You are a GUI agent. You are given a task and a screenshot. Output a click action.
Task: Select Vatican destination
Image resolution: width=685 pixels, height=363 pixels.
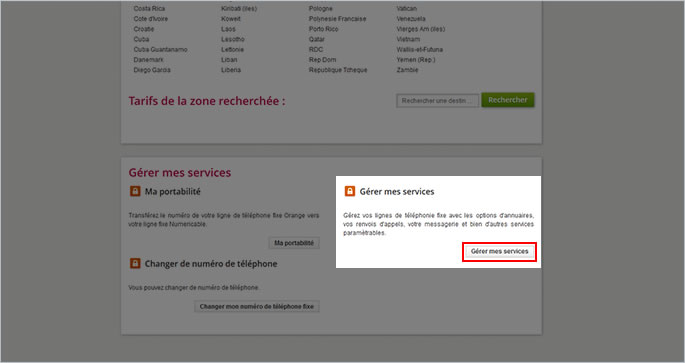(x=407, y=9)
